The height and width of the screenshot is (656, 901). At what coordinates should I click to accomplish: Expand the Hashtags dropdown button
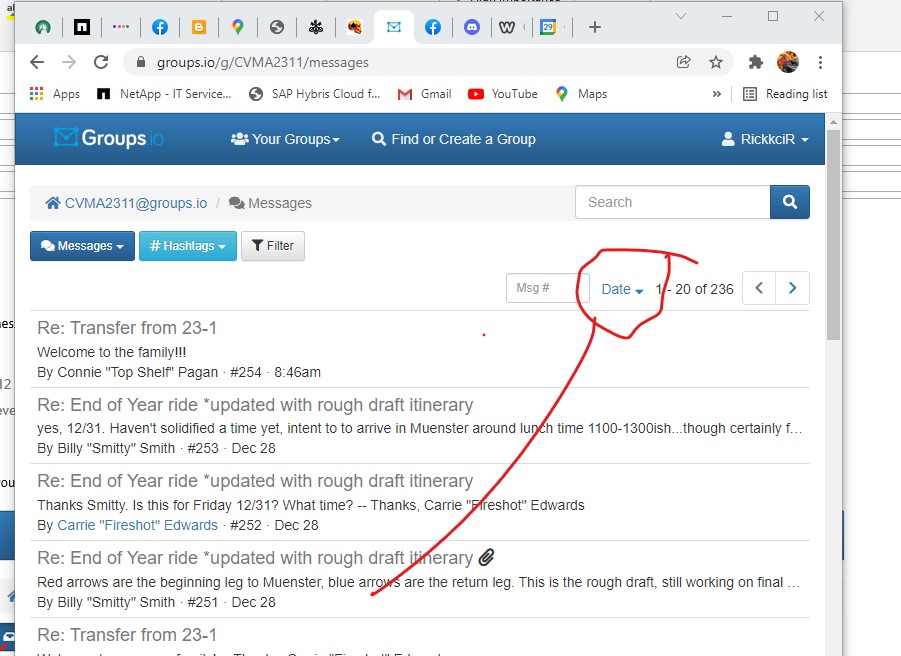pos(188,246)
